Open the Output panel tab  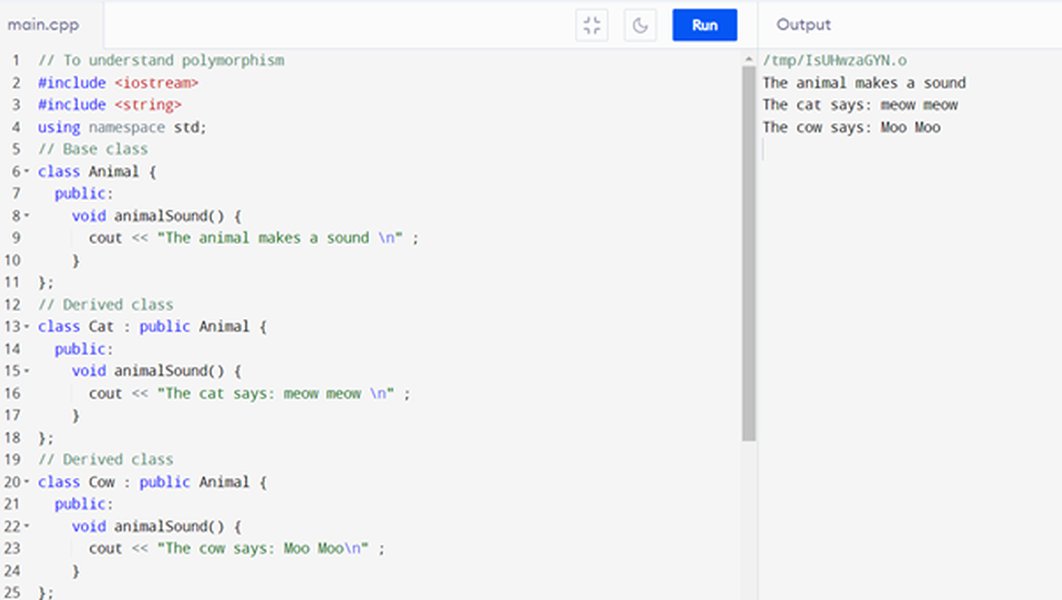coord(803,24)
